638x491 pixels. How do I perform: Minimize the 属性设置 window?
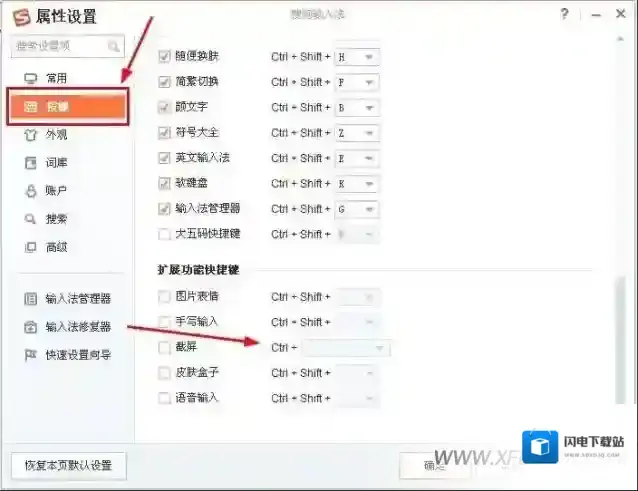(x=596, y=15)
